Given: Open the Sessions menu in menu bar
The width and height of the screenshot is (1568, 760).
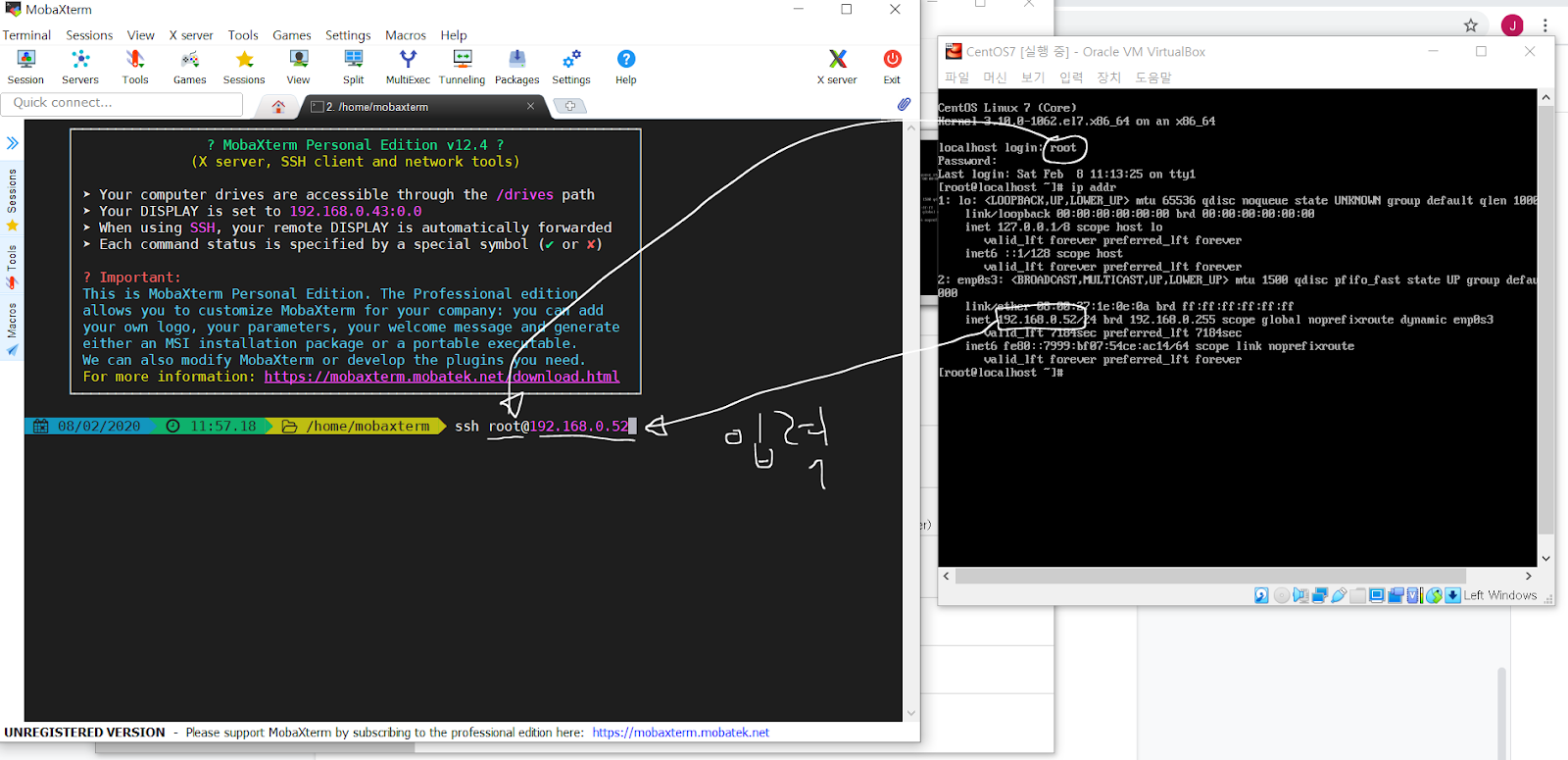Looking at the screenshot, I should (89, 35).
